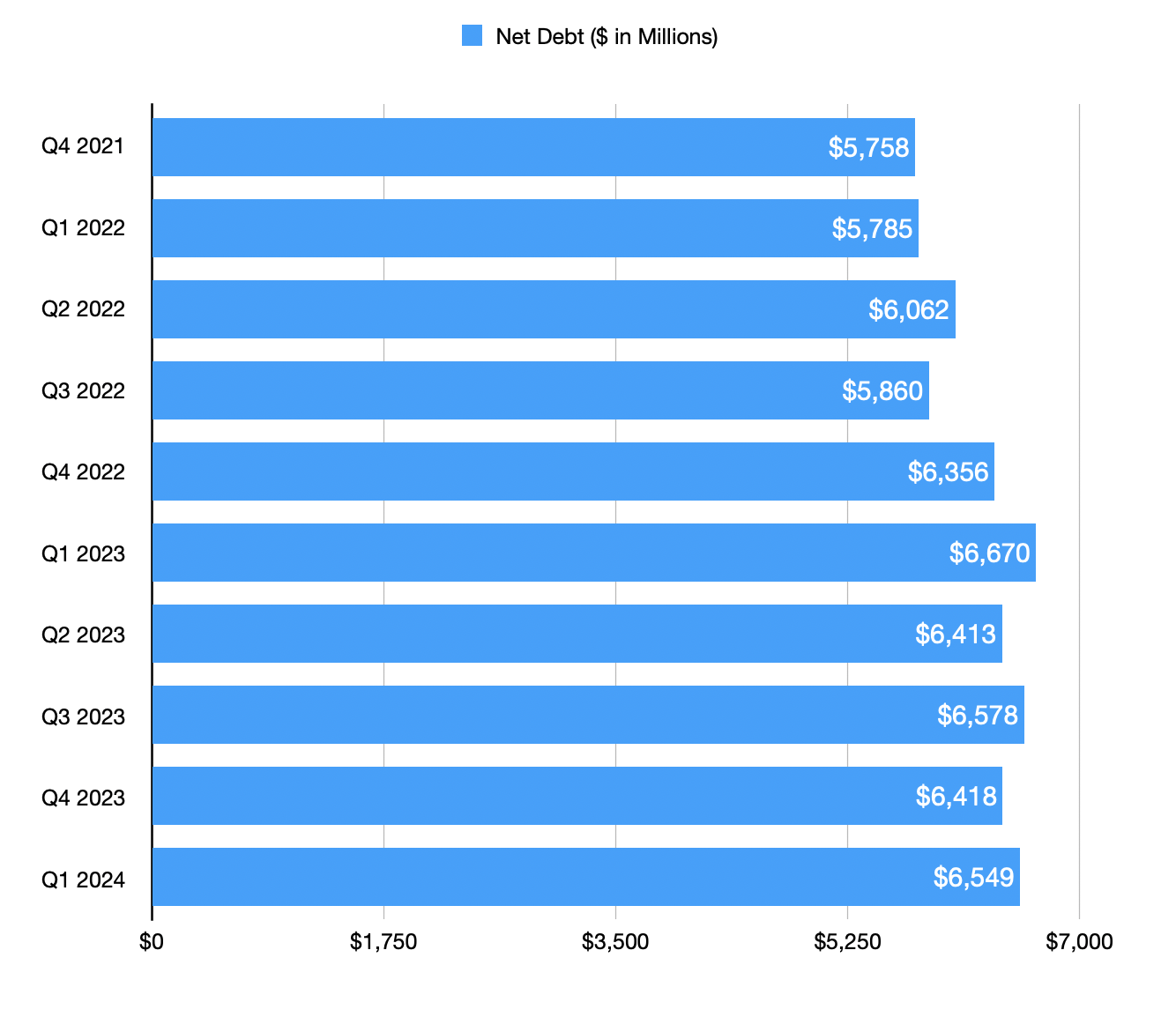Click the $5,785 data label

[872, 228]
